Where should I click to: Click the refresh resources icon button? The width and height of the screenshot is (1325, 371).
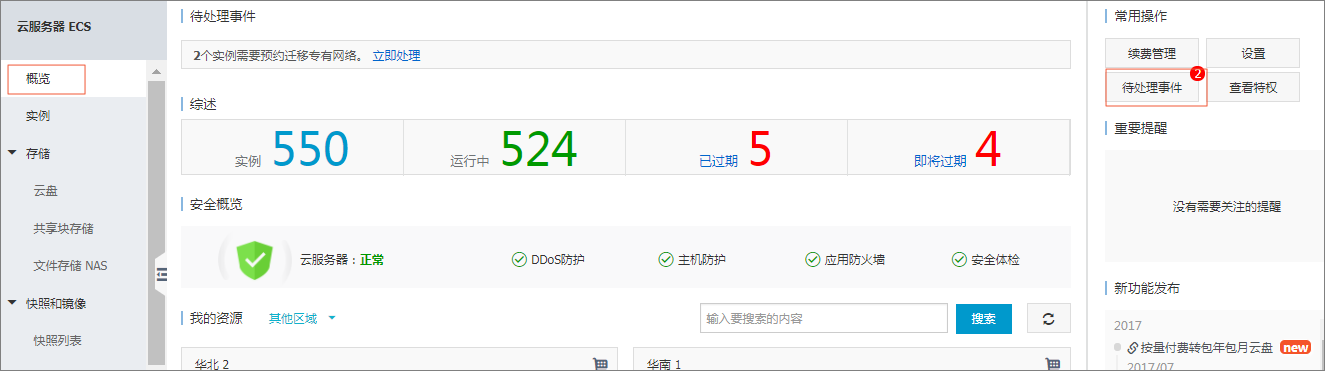tap(1049, 318)
